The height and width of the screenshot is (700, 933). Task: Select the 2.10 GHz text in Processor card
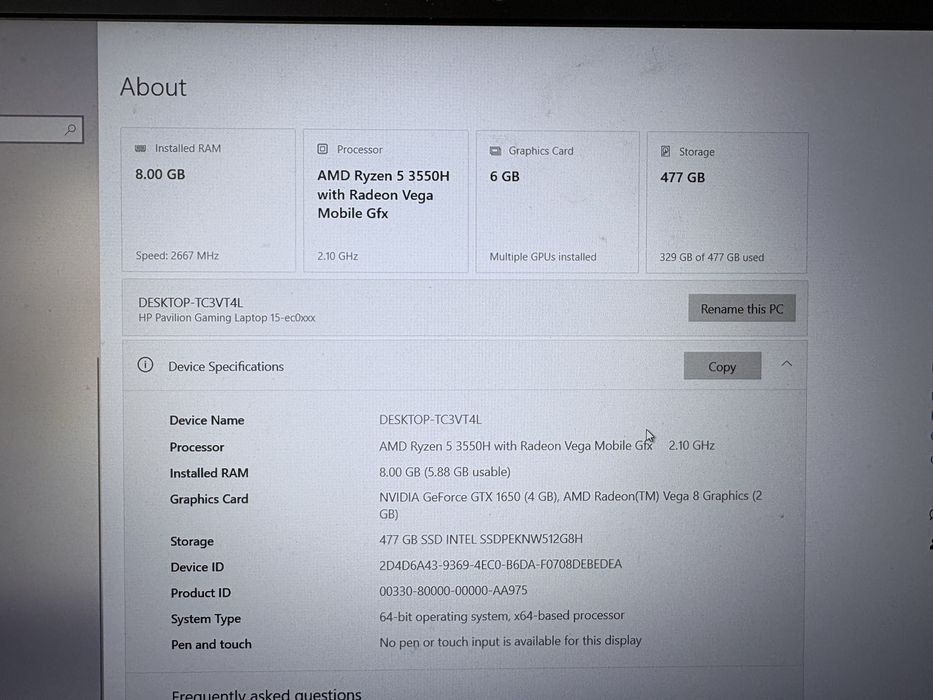click(337, 256)
